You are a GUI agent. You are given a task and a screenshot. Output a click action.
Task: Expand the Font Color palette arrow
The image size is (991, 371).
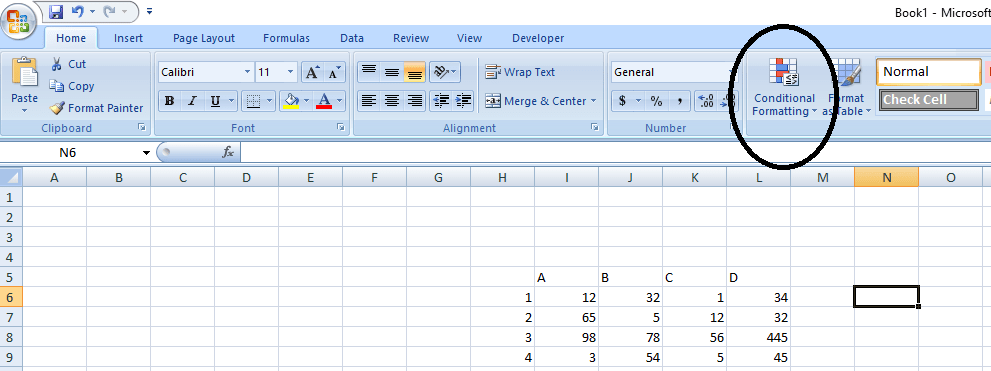pos(339,100)
